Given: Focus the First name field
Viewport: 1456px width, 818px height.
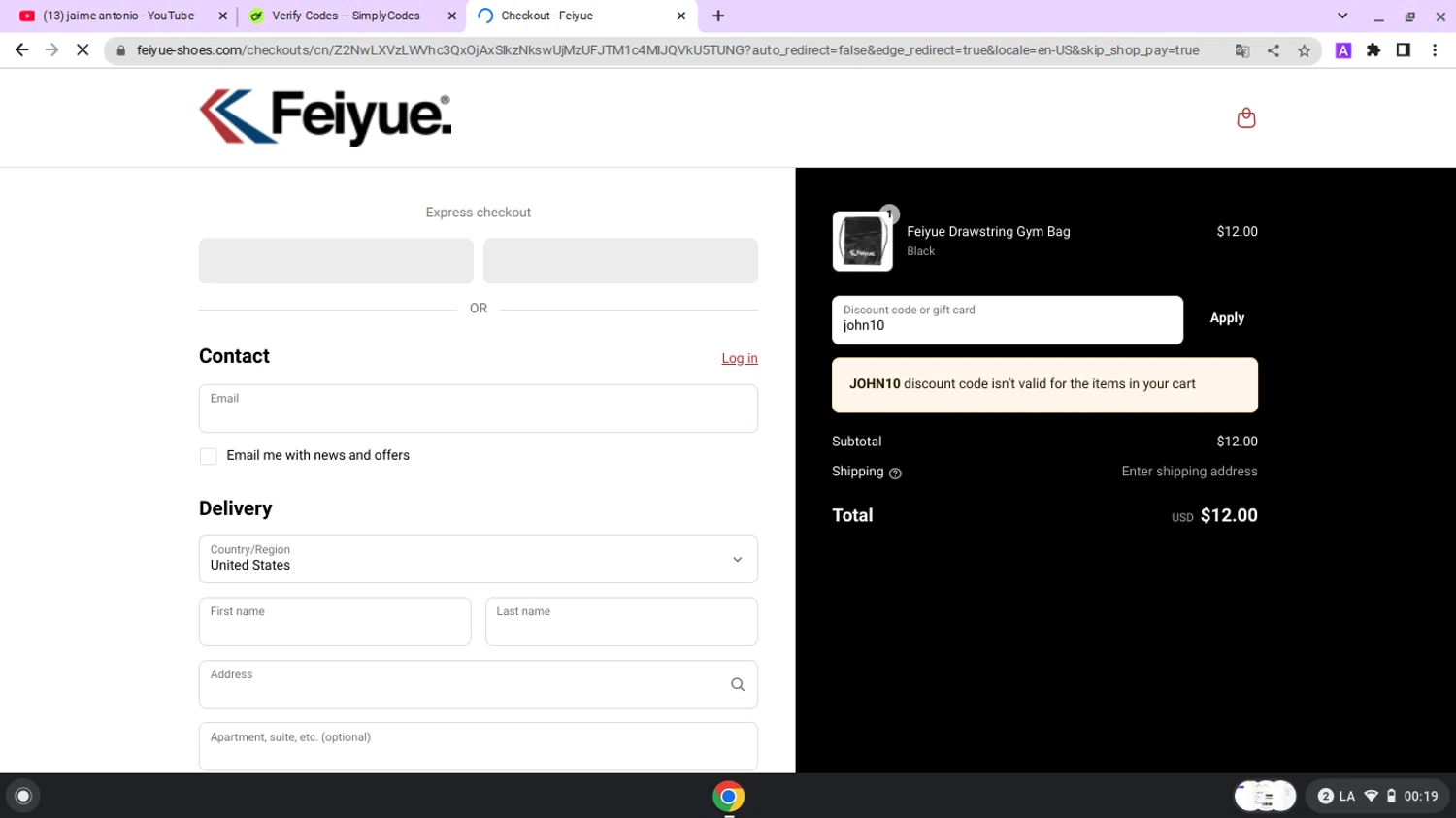Looking at the screenshot, I should coord(335,622).
